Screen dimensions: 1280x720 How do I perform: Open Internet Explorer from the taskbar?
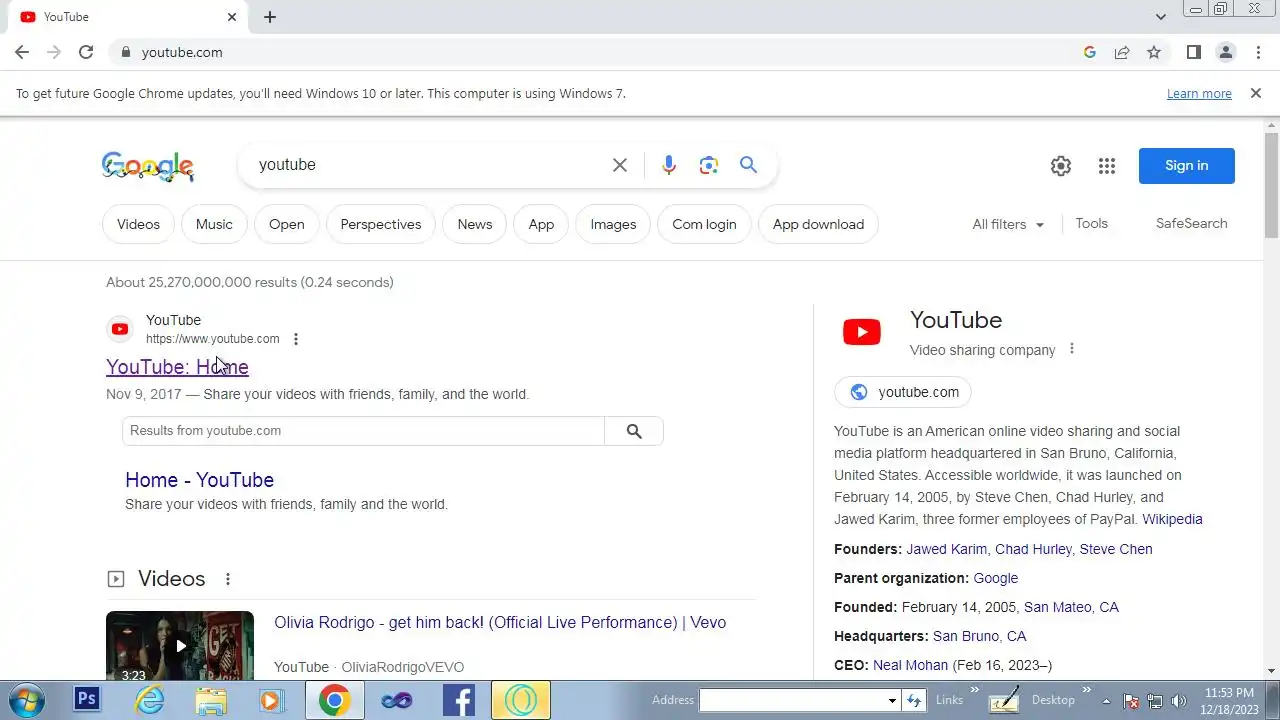click(x=150, y=700)
